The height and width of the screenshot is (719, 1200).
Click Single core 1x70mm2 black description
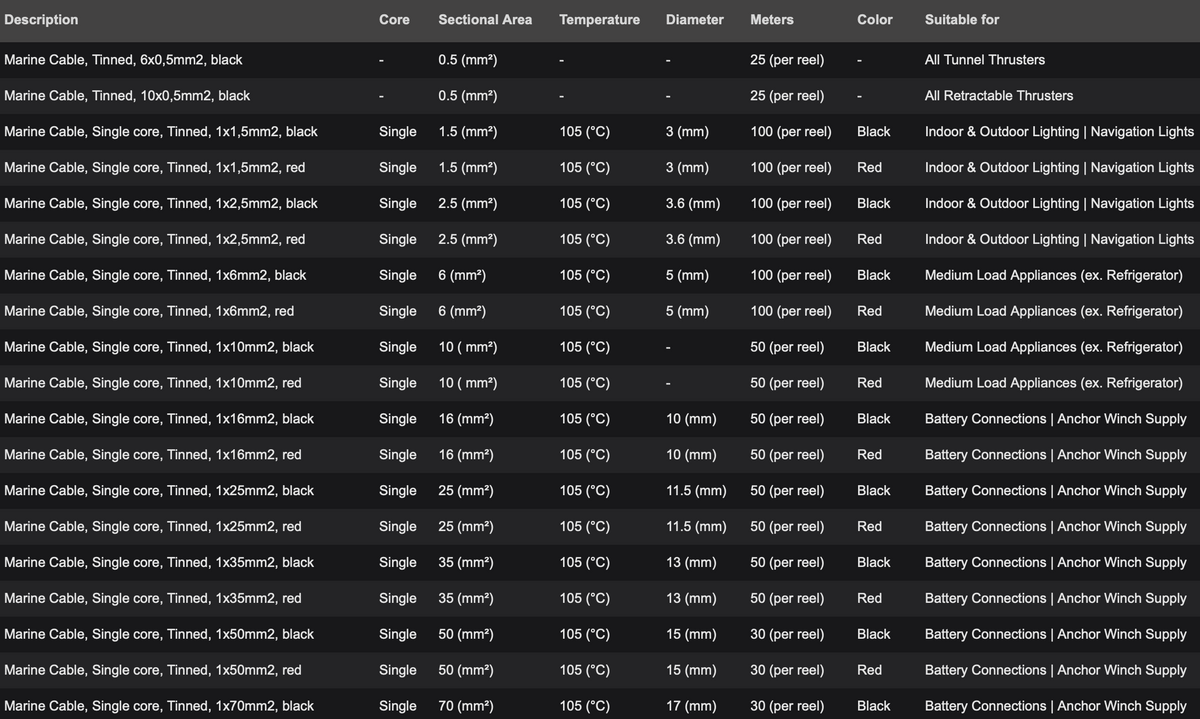click(159, 706)
